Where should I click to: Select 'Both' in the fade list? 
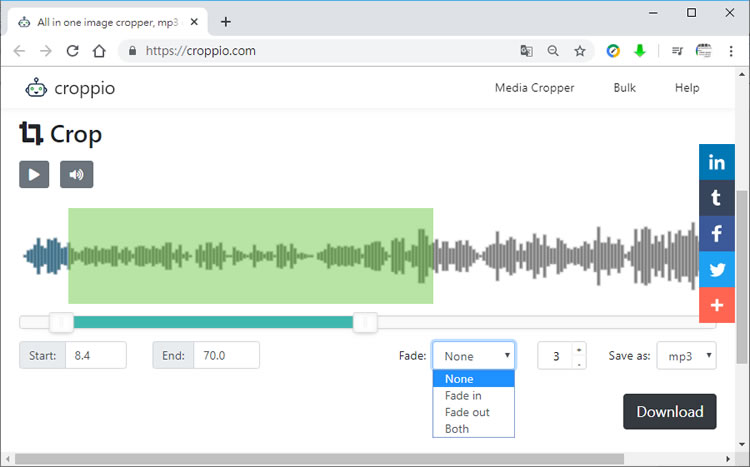pyautogui.click(x=457, y=429)
